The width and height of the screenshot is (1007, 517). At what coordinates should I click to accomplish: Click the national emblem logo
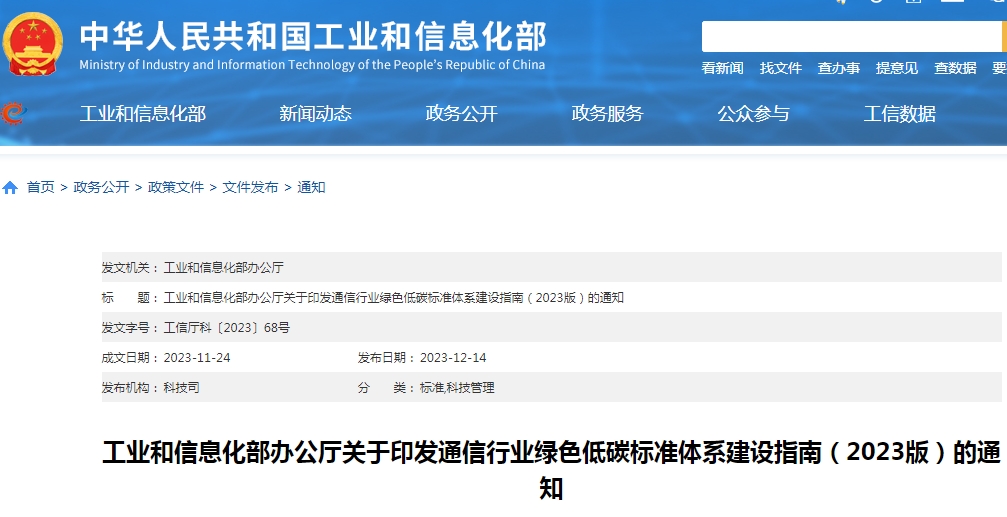[33, 44]
